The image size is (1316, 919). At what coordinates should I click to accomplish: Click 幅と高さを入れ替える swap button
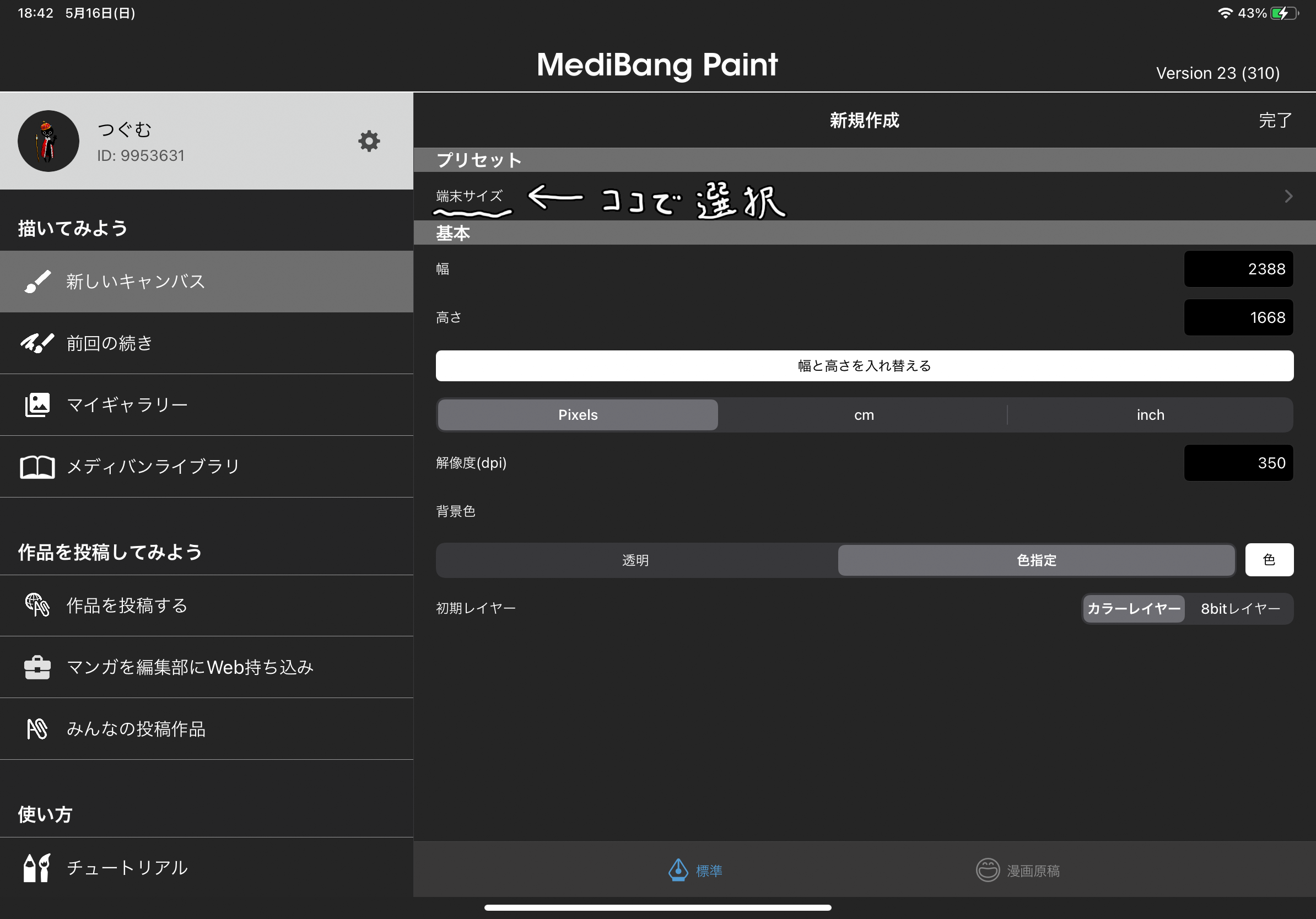tap(864, 366)
